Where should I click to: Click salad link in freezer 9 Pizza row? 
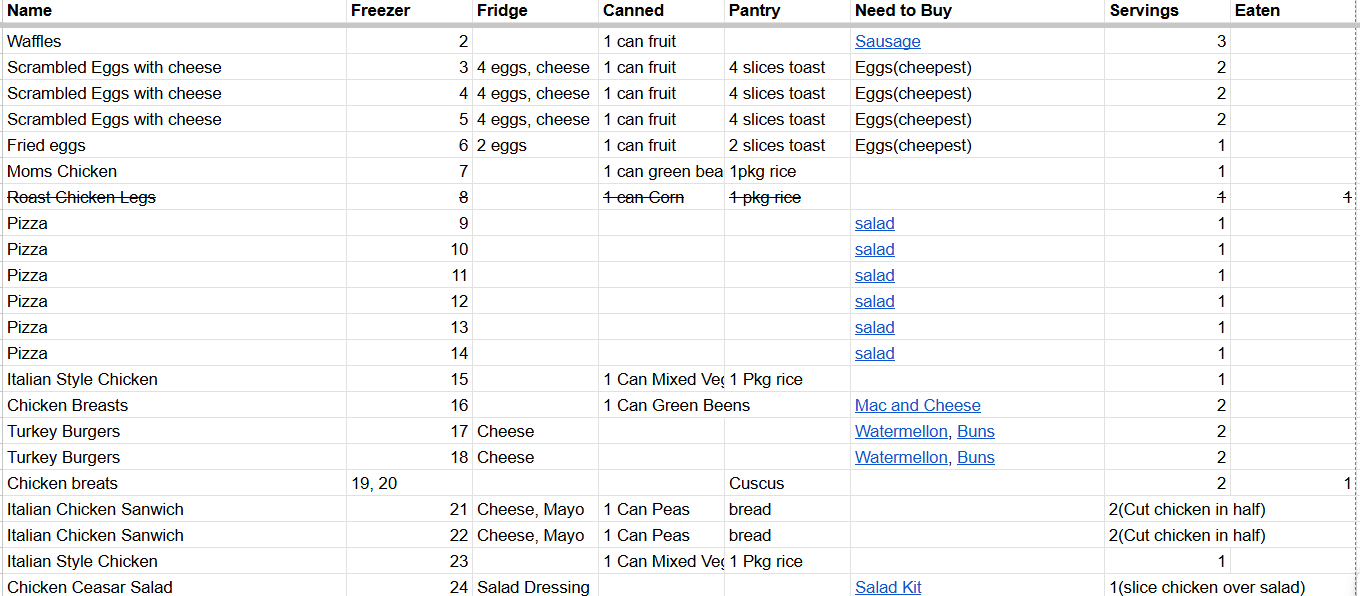874,223
